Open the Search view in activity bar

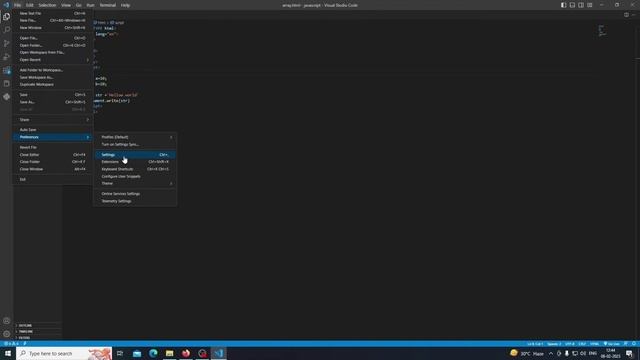7,30
